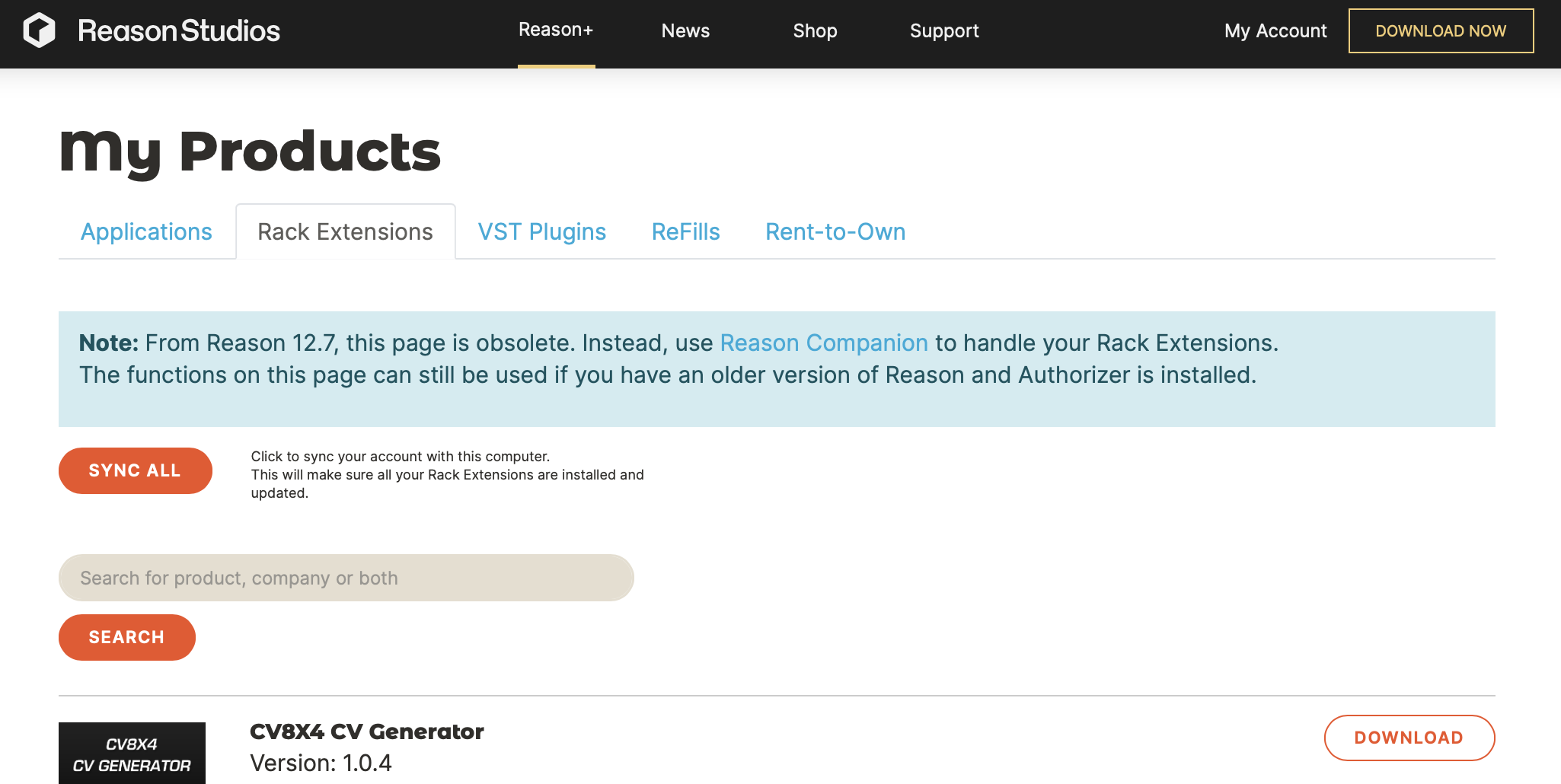Open the Support page

pyautogui.click(x=944, y=30)
